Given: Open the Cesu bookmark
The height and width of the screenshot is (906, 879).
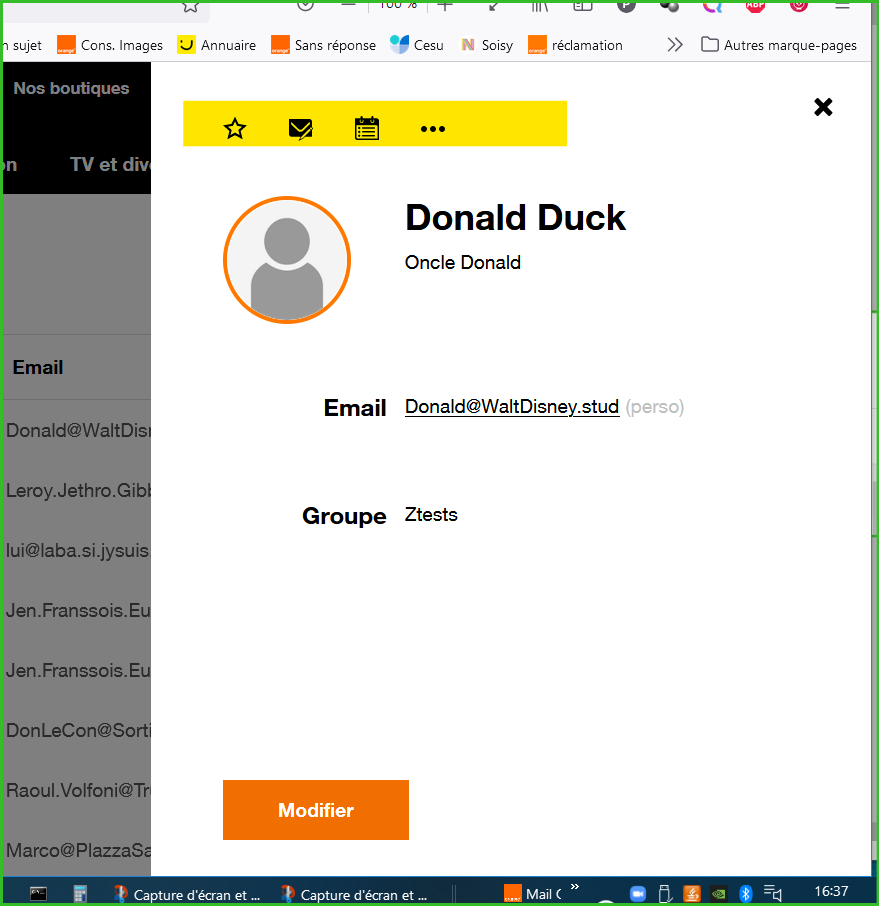Looking at the screenshot, I should tap(417, 45).
